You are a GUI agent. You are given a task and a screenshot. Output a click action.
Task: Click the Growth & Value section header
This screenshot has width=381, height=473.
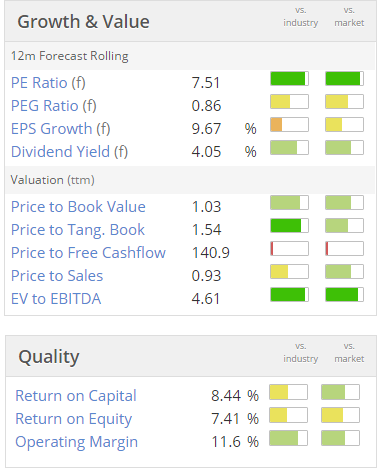83,22
